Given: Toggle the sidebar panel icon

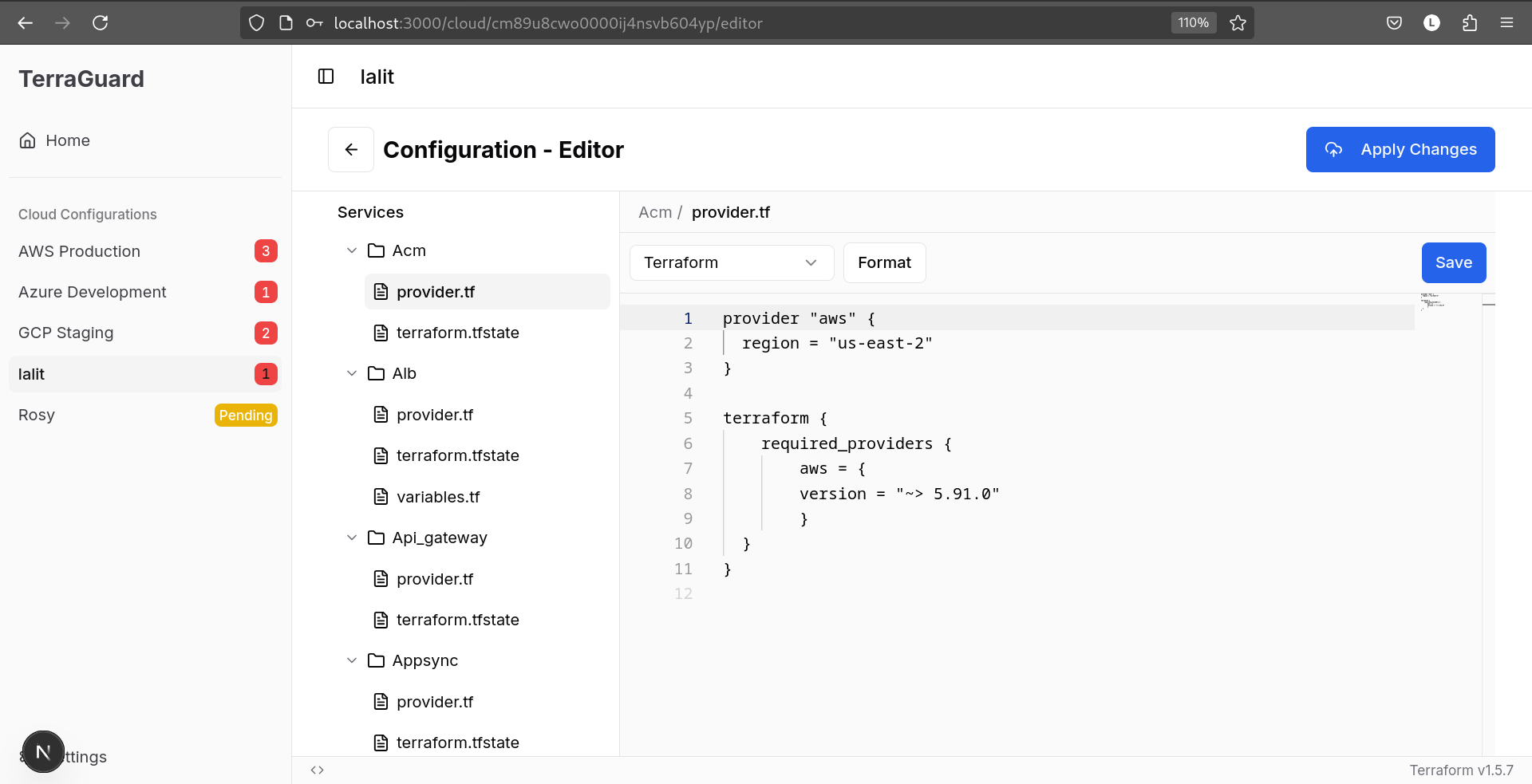Looking at the screenshot, I should tap(326, 77).
